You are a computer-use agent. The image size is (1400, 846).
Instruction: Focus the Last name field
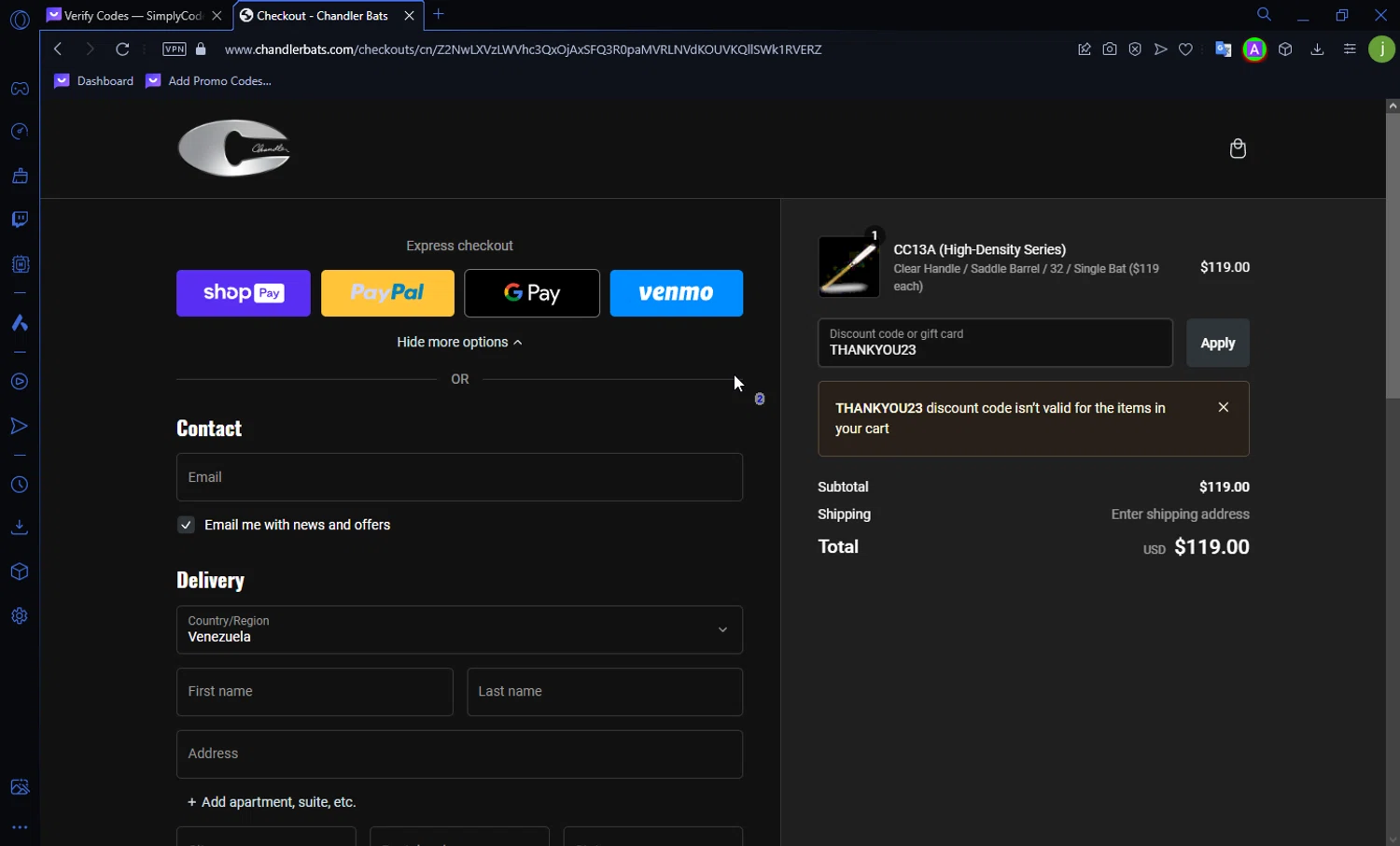[x=605, y=692]
